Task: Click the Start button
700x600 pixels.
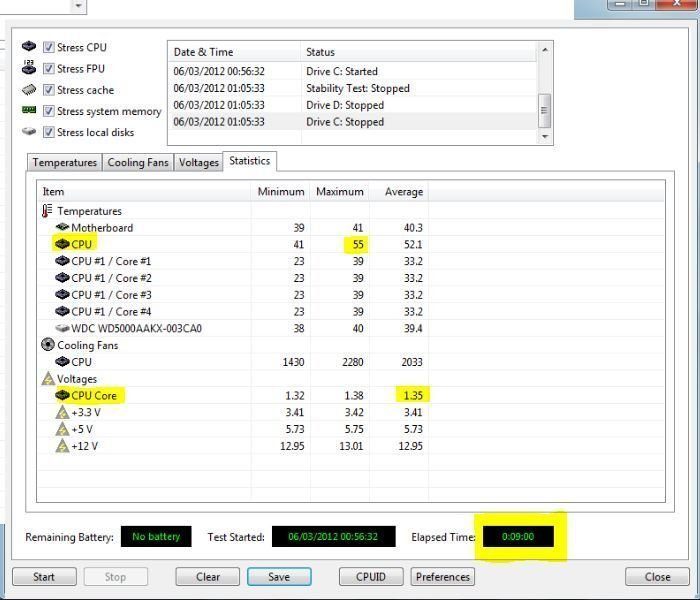Action: pyautogui.click(x=44, y=577)
